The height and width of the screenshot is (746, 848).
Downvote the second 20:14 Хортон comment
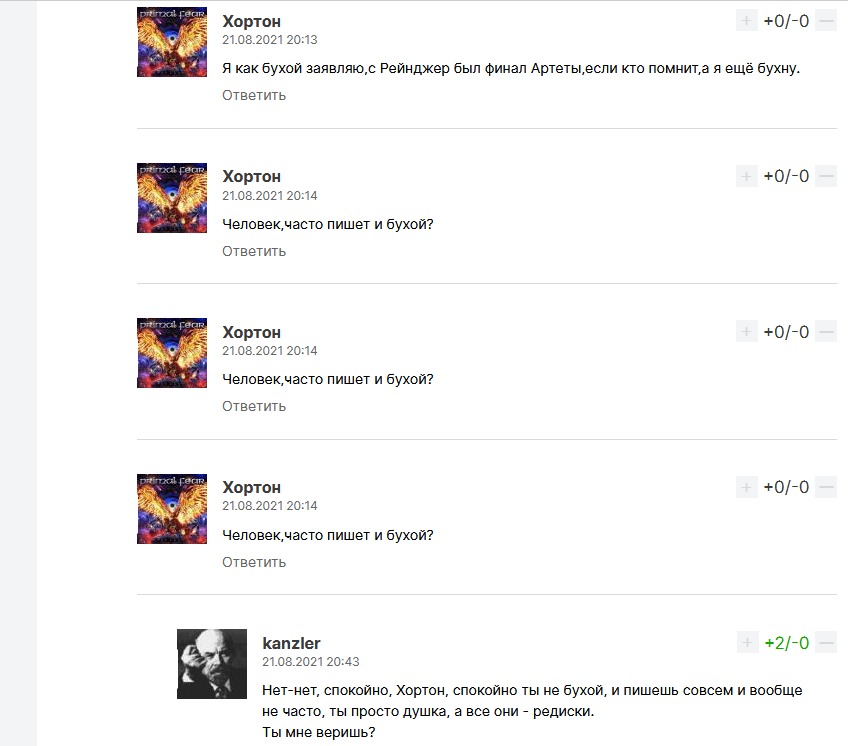pos(826,332)
